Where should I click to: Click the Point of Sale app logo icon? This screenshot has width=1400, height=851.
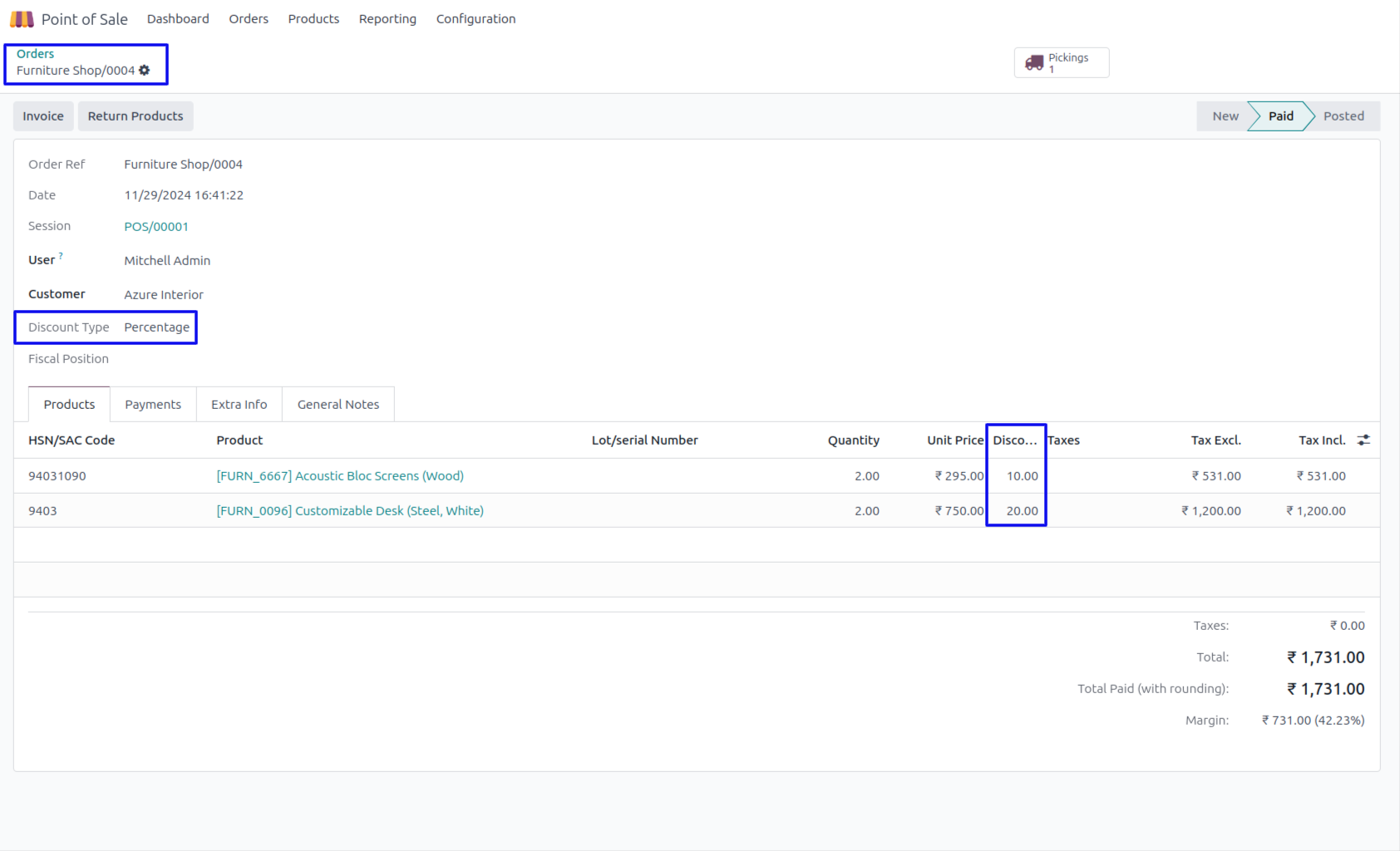pyautogui.click(x=22, y=19)
